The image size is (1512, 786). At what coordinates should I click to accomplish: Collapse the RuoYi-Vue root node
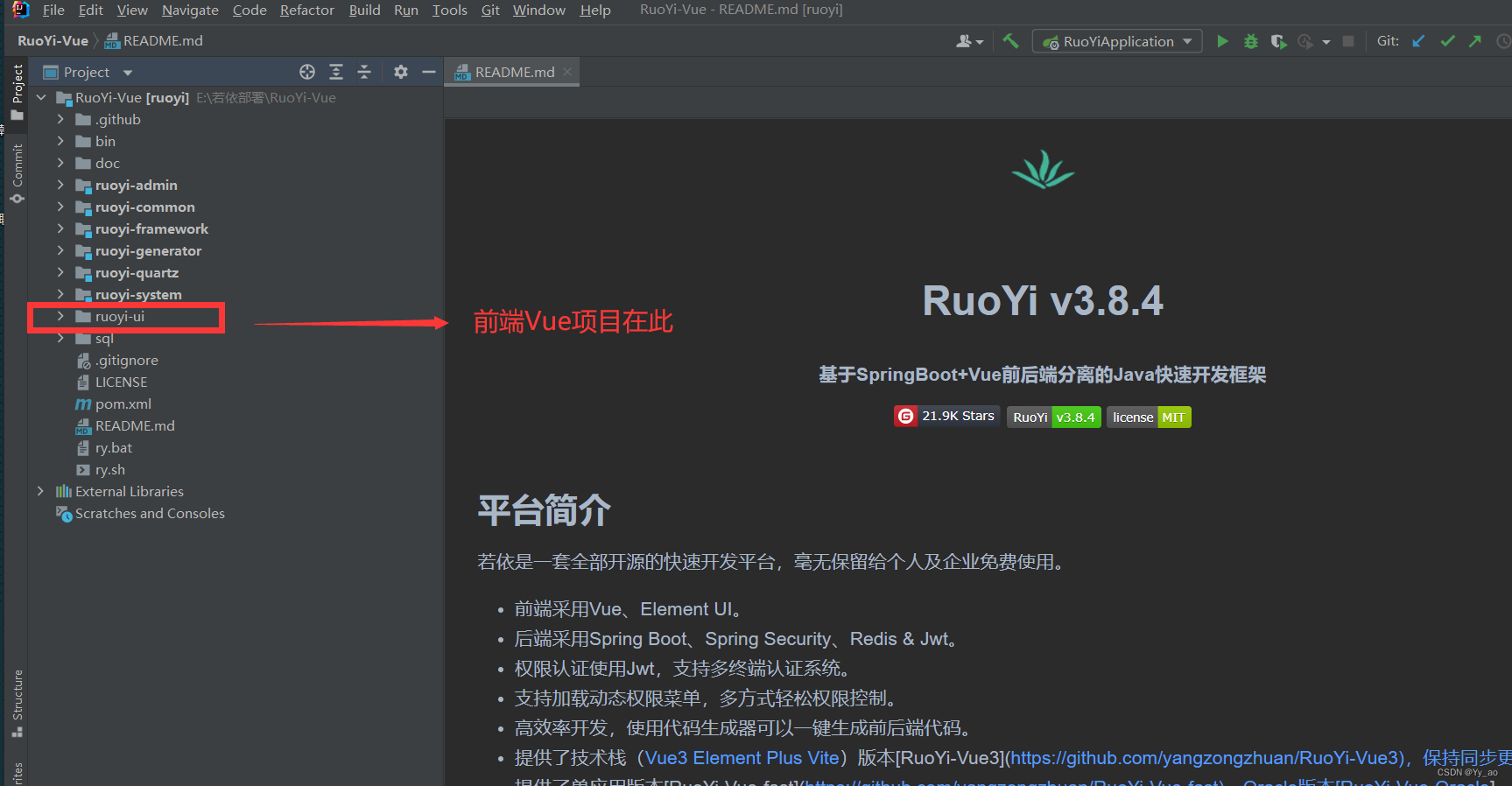click(40, 98)
